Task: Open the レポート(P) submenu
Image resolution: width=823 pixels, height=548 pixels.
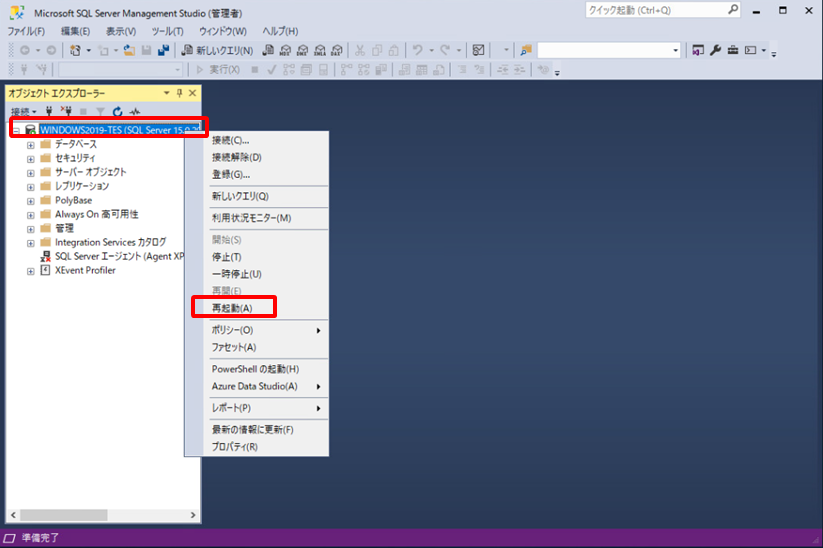Action: 266,408
